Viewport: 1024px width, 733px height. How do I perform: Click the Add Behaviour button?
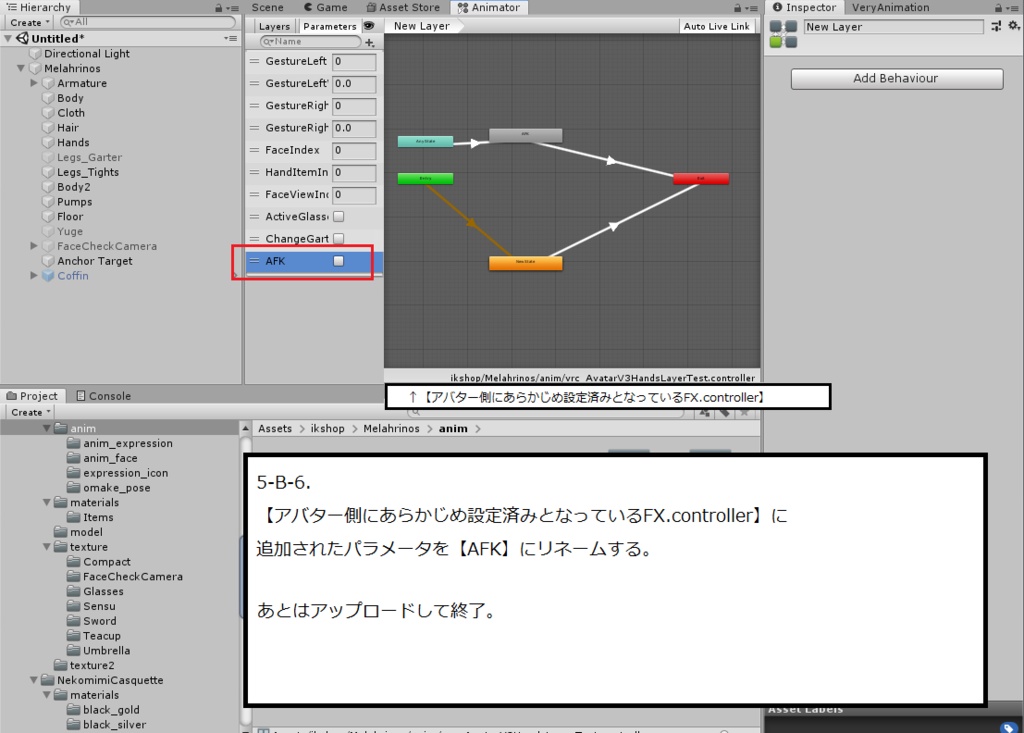click(896, 78)
